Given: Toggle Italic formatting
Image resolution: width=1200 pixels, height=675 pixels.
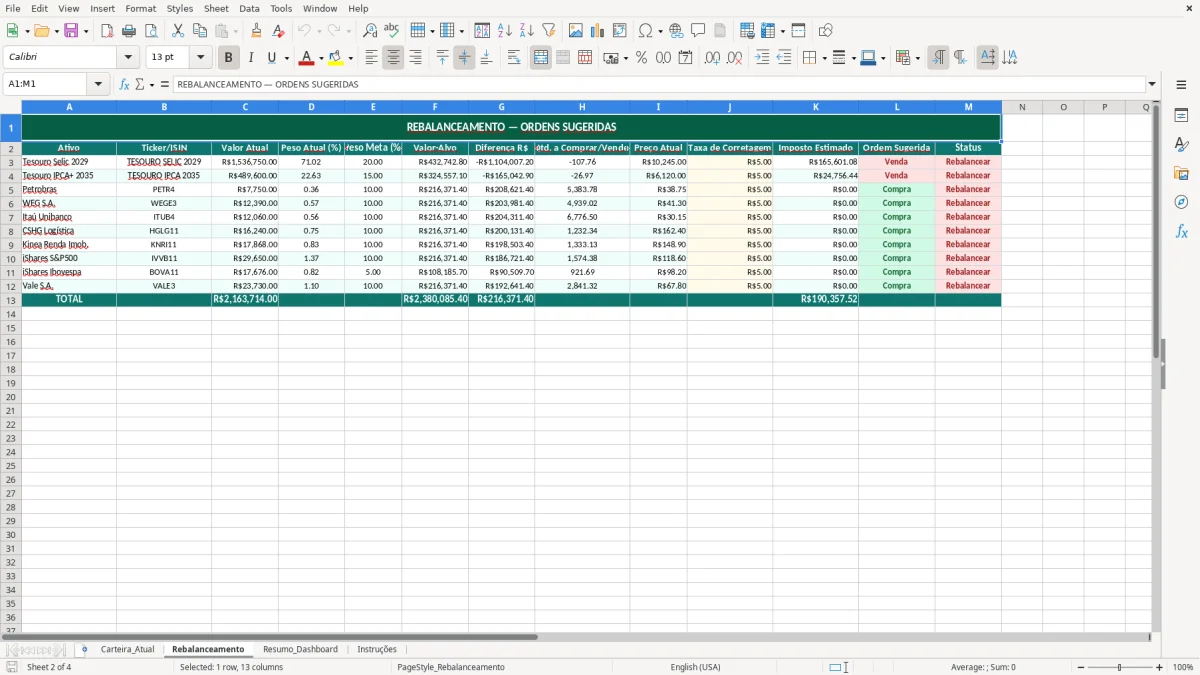Looking at the screenshot, I should tap(251, 58).
